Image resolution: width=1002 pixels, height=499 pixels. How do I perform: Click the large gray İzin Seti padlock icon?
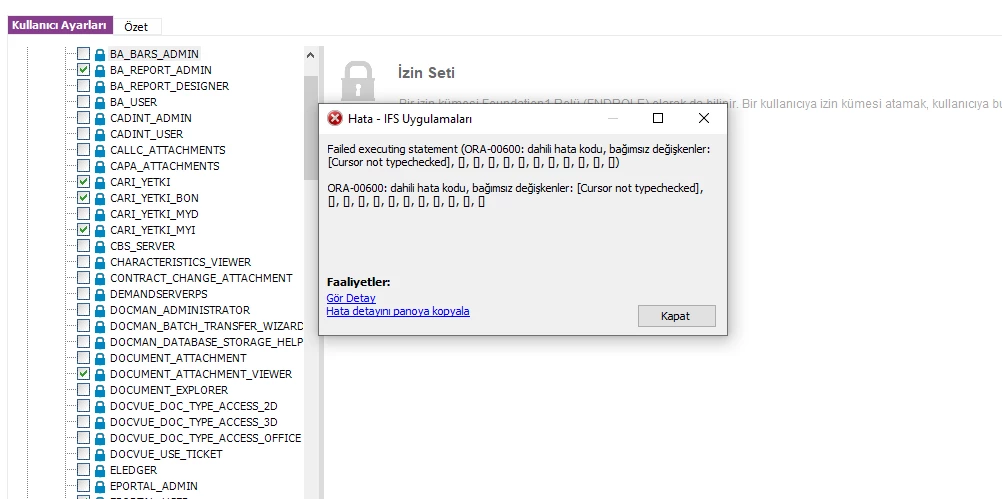point(357,80)
